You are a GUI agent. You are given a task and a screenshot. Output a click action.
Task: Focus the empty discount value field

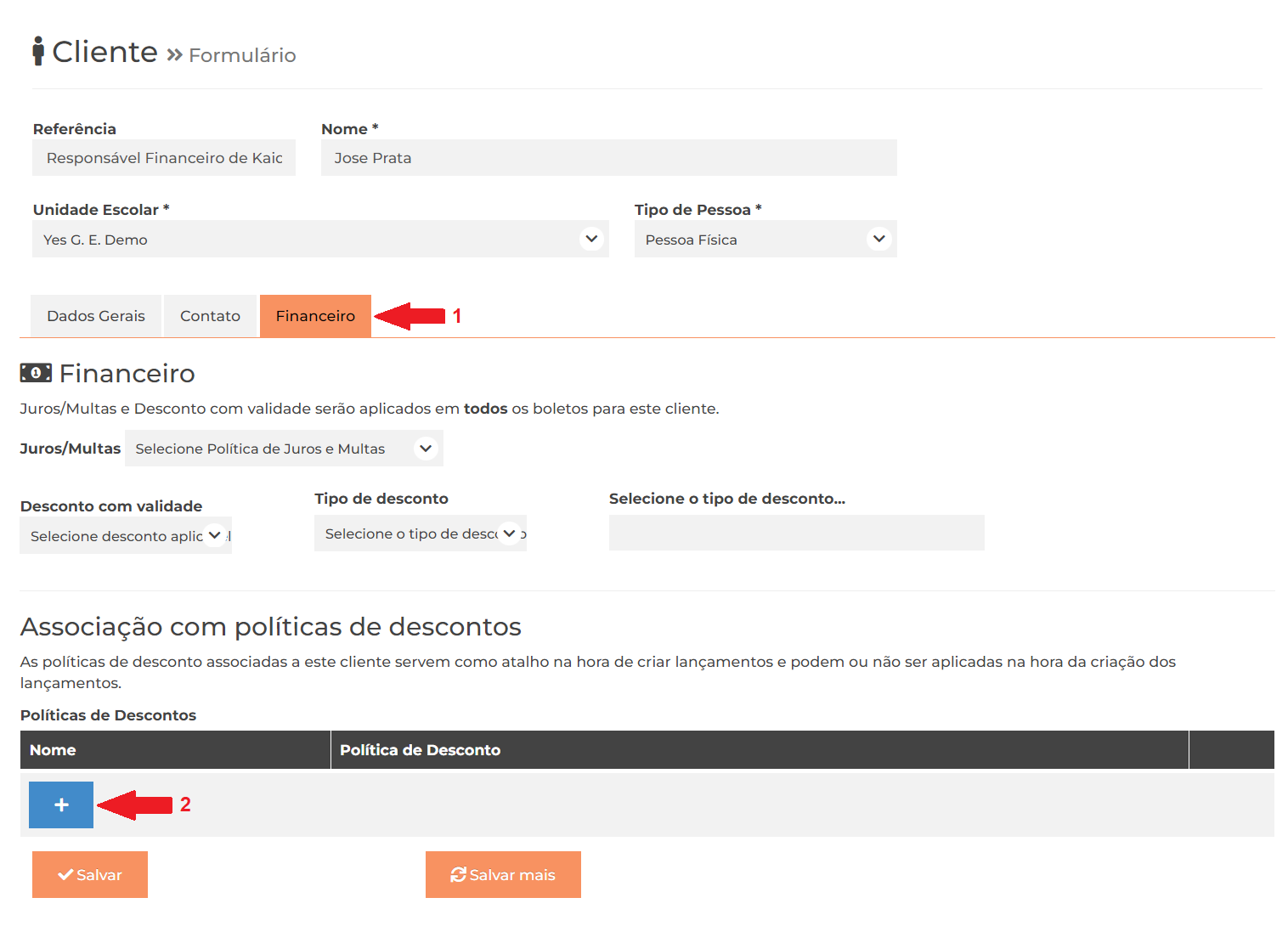click(x=797, y=533)
